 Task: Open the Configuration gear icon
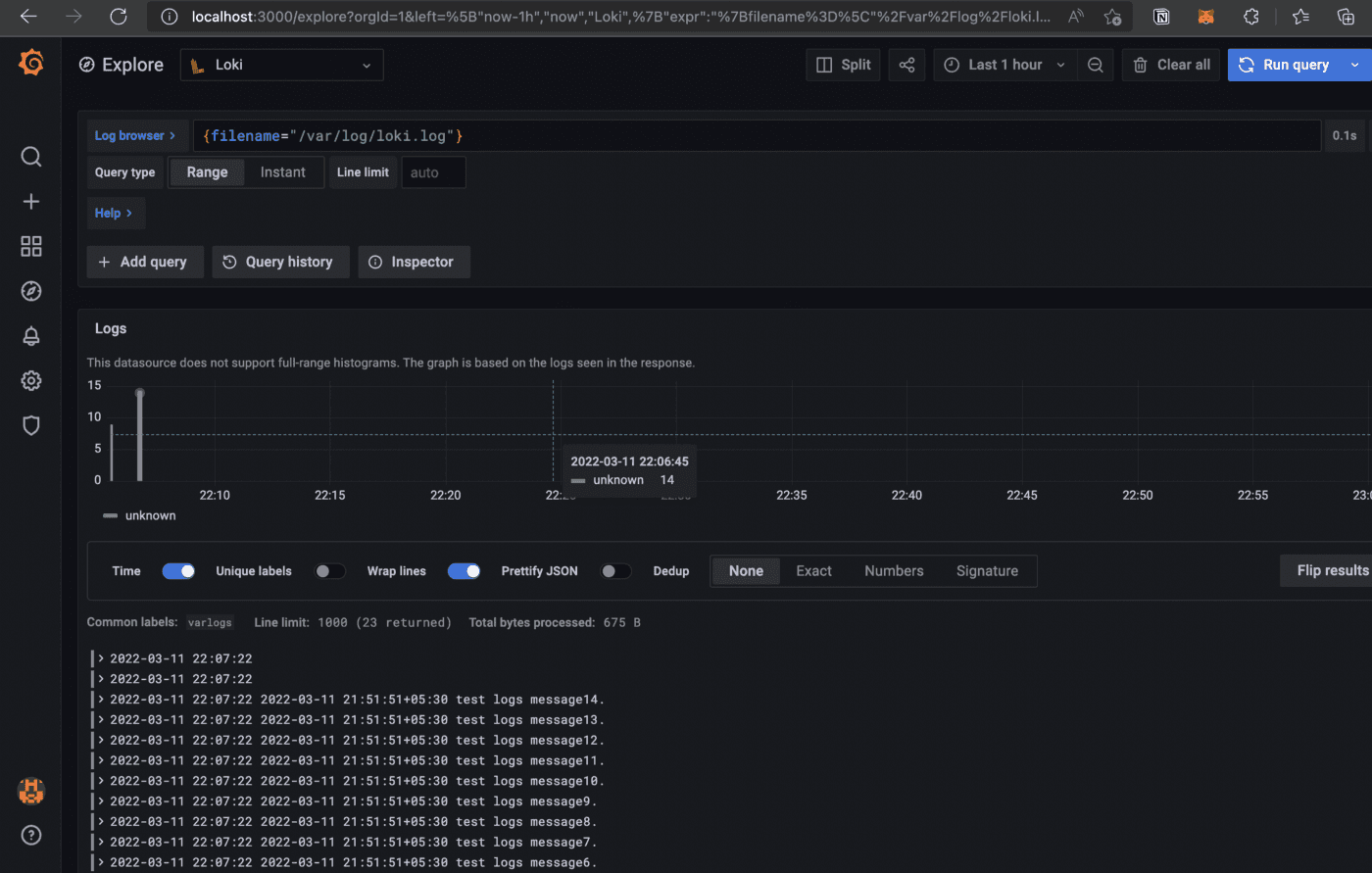pos(30,382)
